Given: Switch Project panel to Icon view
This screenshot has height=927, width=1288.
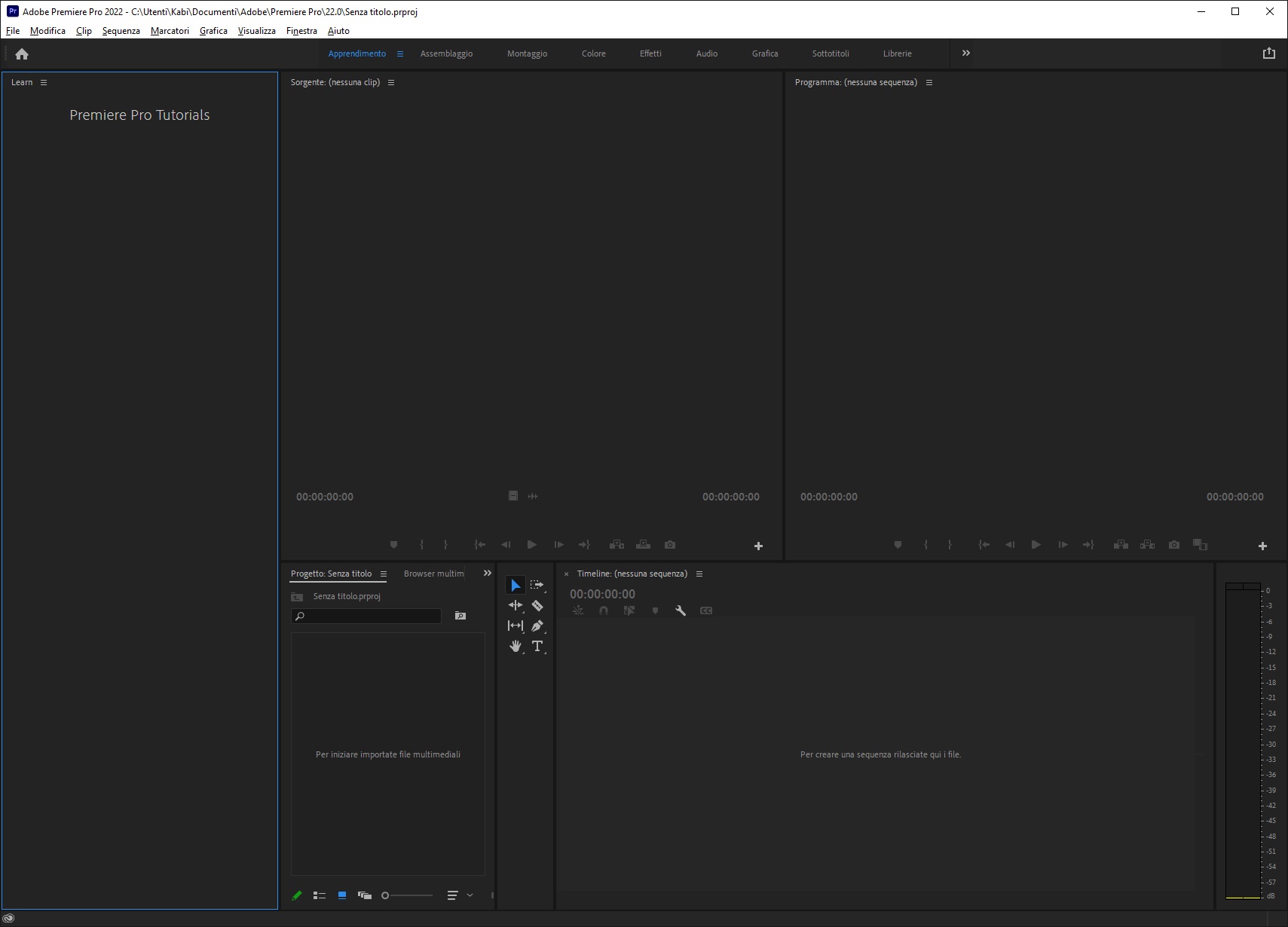Looking at the screenshot, I should click(342, 895).
